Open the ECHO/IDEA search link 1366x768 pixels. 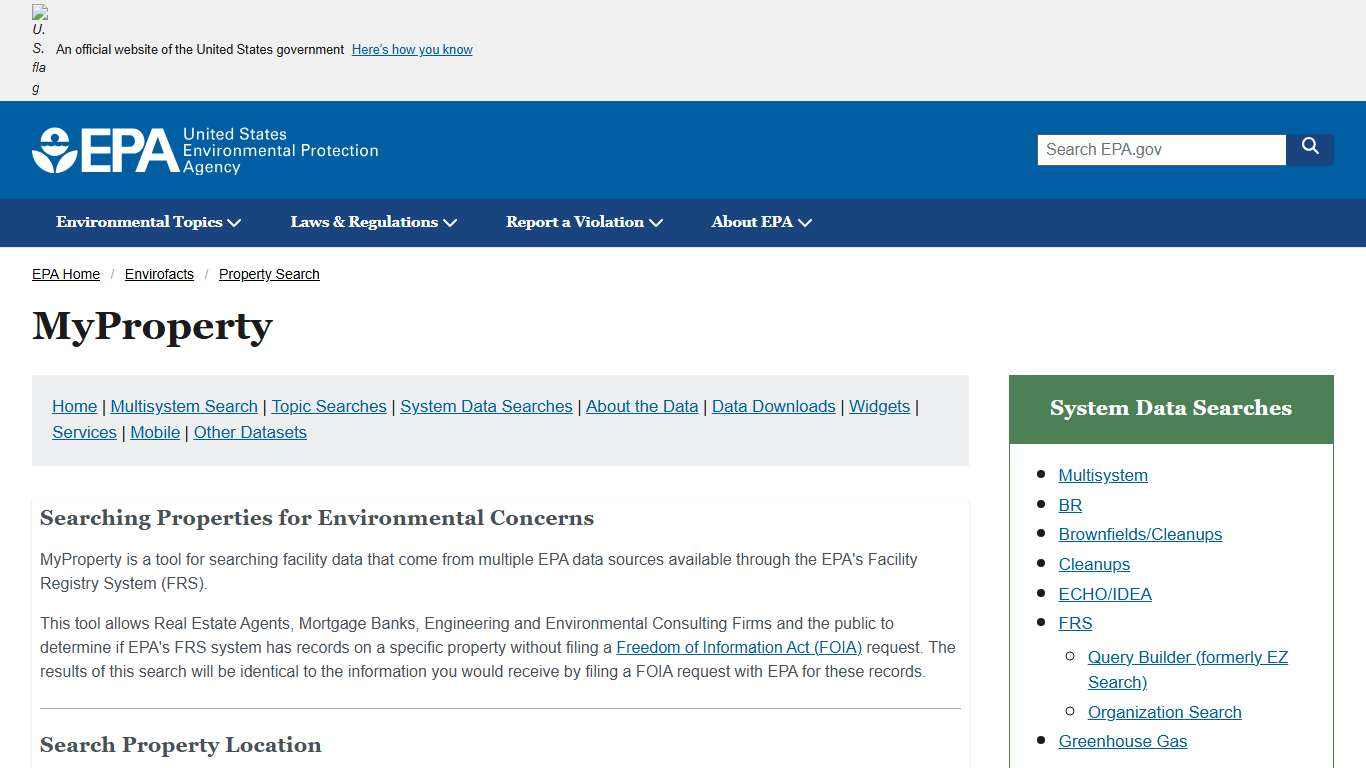1105,594
